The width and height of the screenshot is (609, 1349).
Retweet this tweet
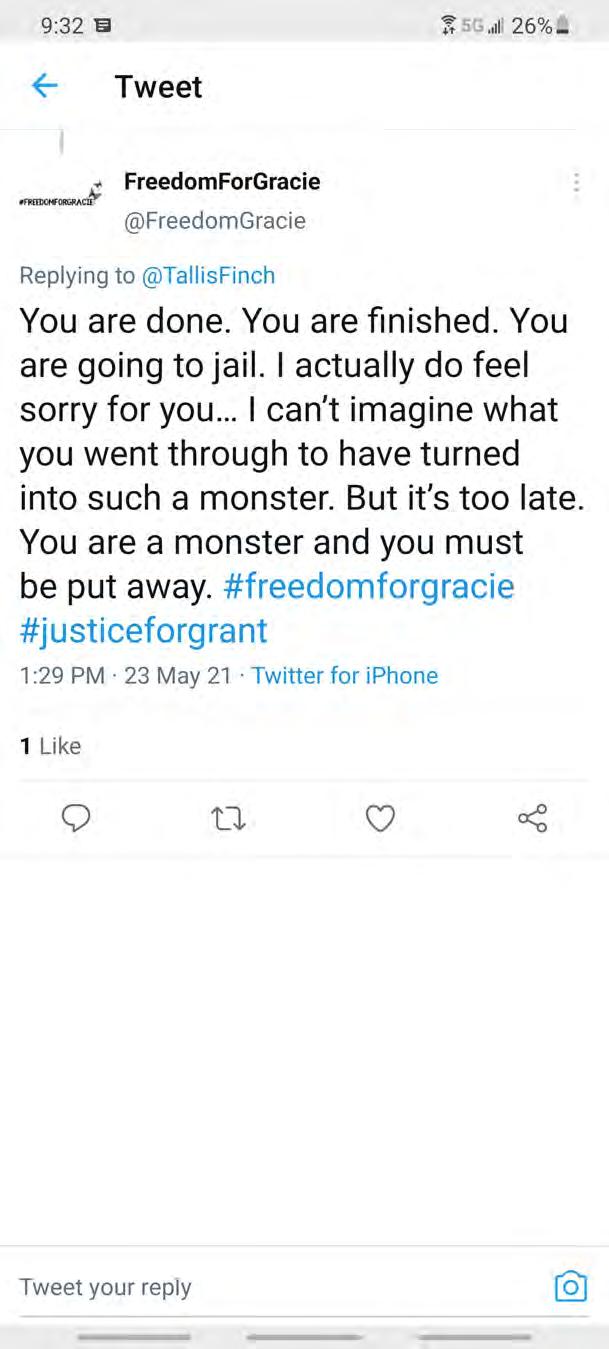tap(229, 820)
